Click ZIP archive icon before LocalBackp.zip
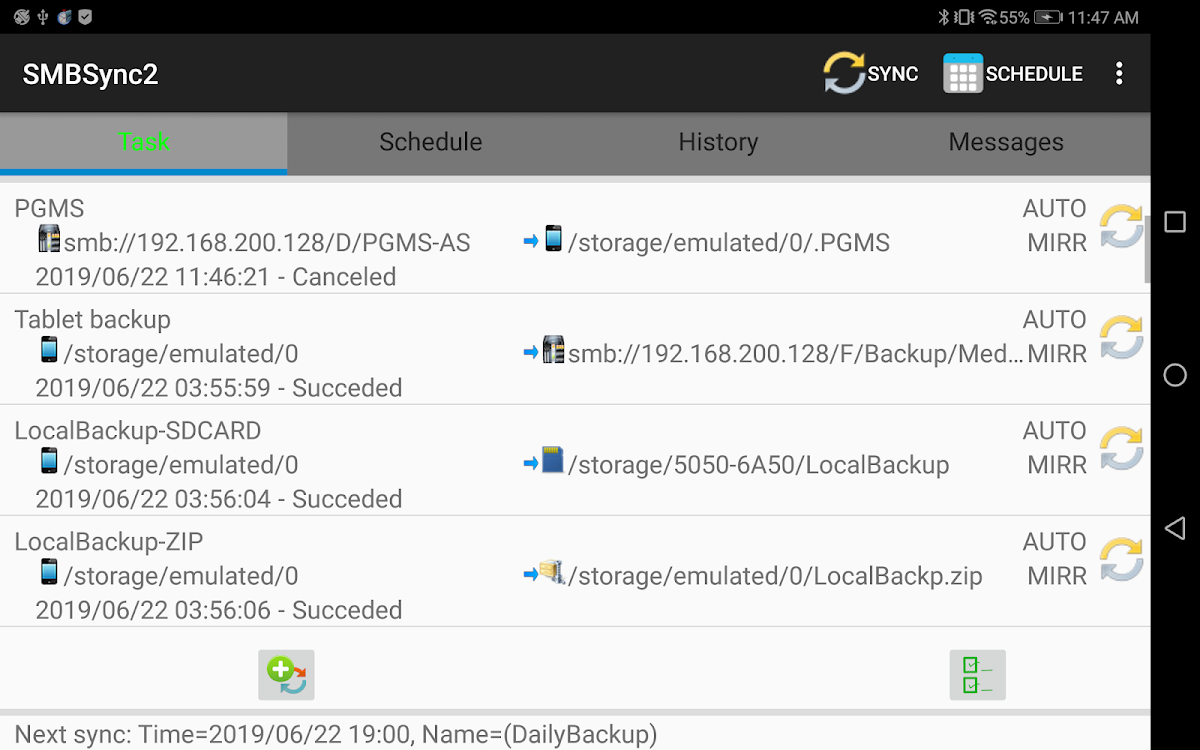The image size is (1200, 750). 553,572
